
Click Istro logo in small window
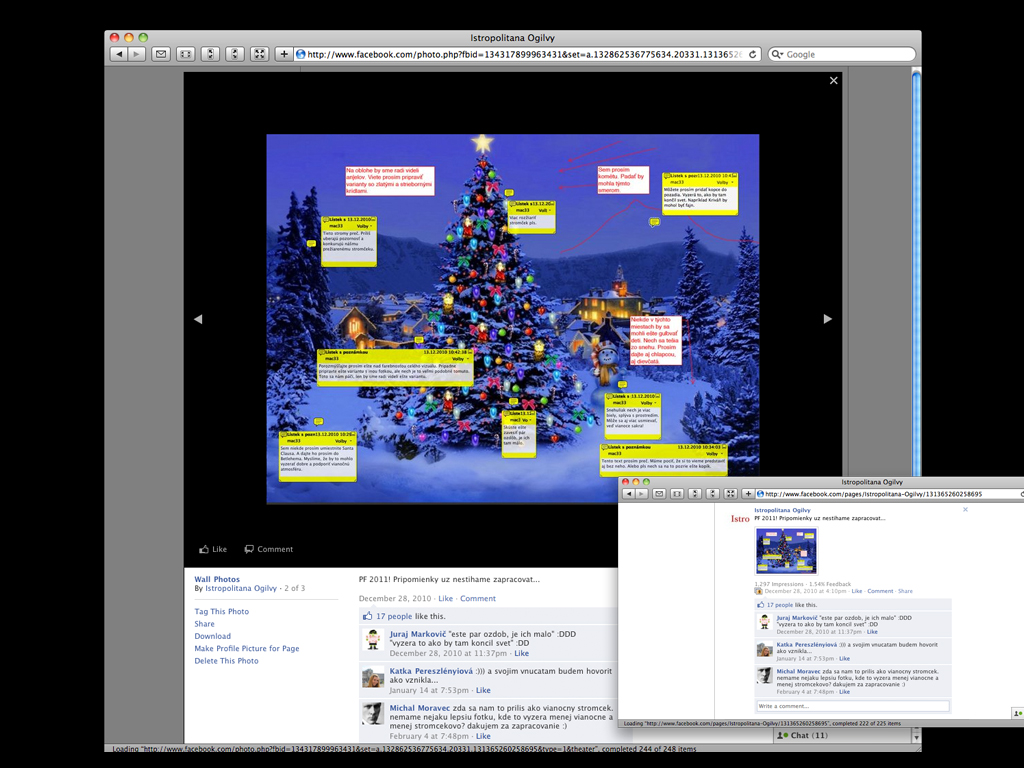tap(740, 519)
